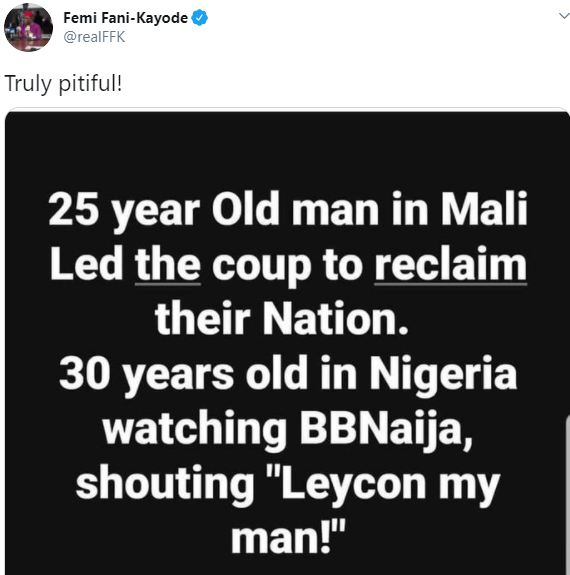
Task: Click the underlined word 'reclaim' in image
Action: tap(450, 265)
